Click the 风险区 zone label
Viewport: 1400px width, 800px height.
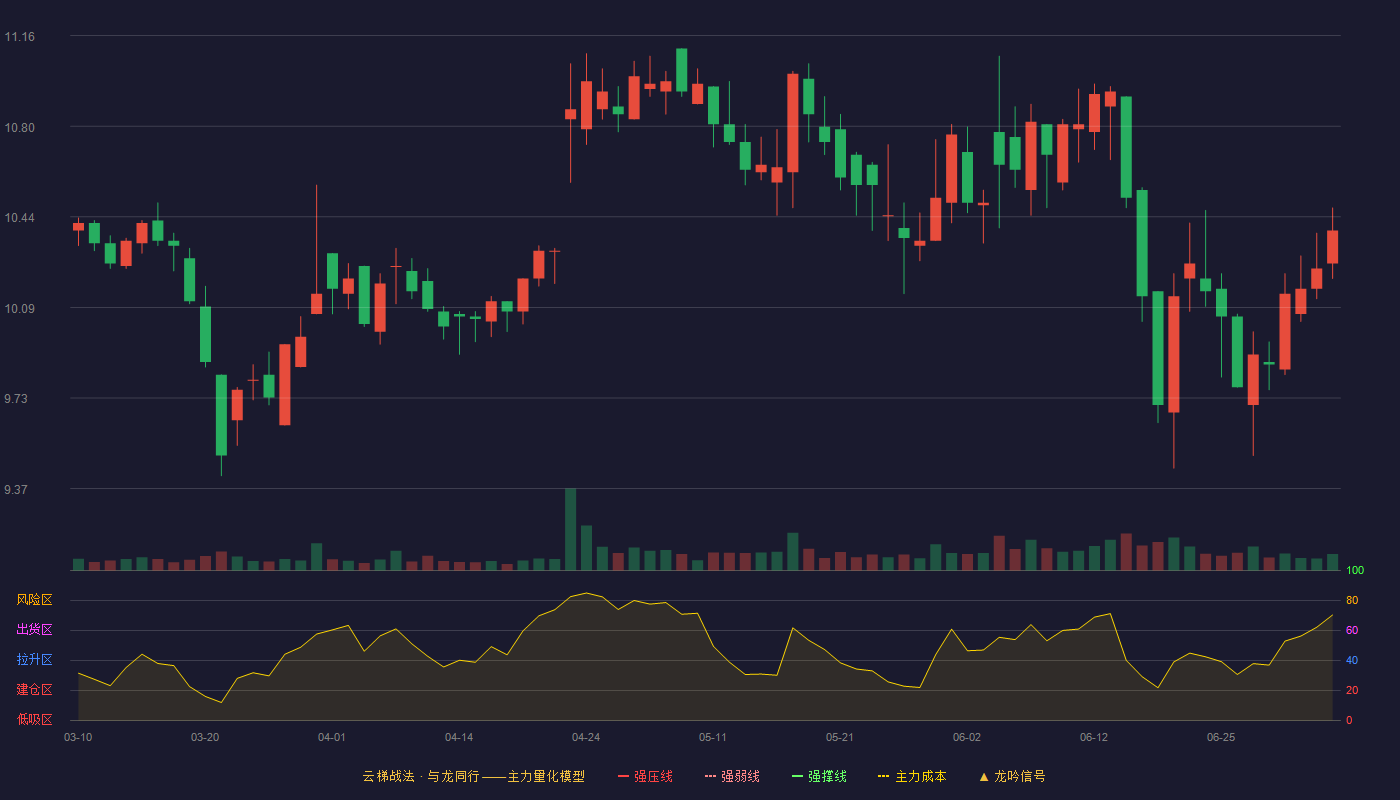(34, 600)
